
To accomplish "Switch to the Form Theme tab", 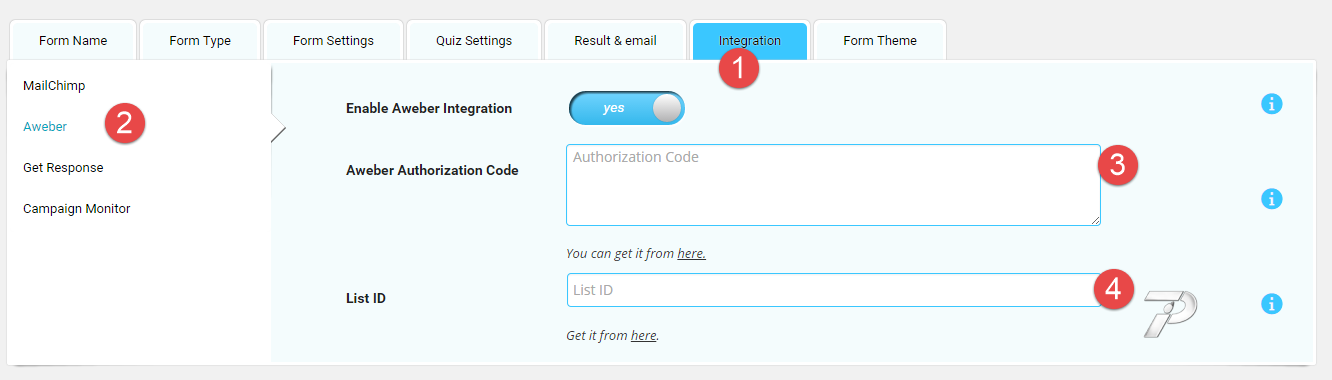I will click(x=880, y=41).
